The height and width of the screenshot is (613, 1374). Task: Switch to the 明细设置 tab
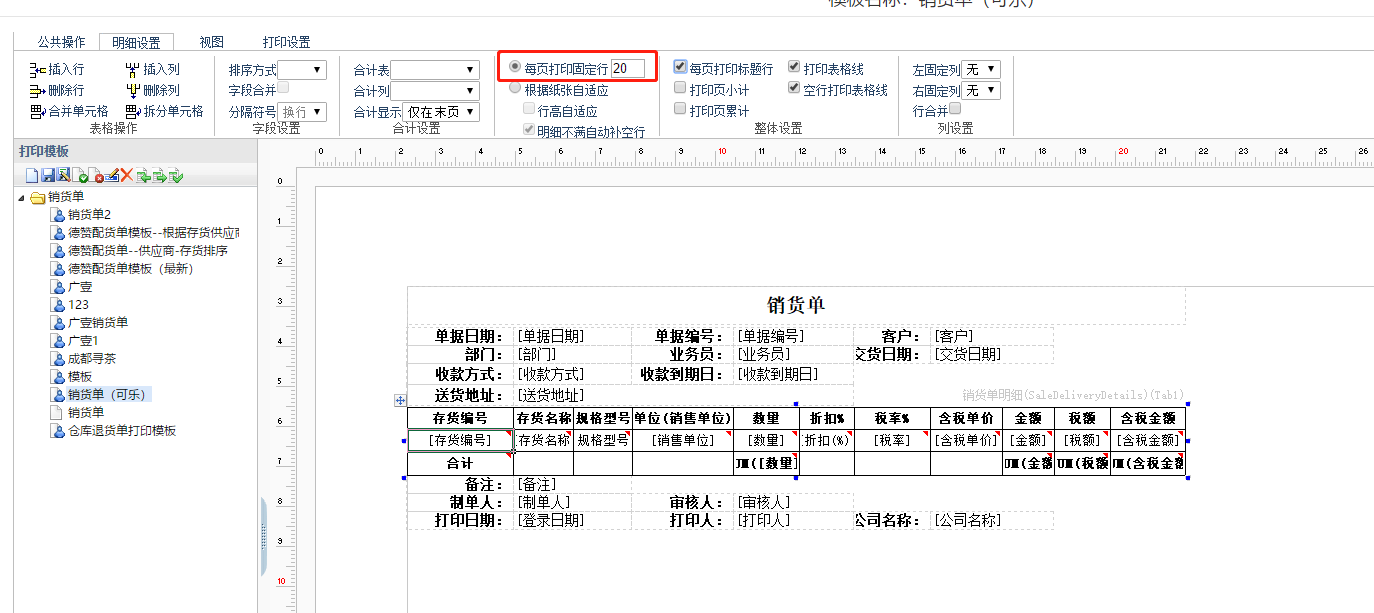[136, 42]
